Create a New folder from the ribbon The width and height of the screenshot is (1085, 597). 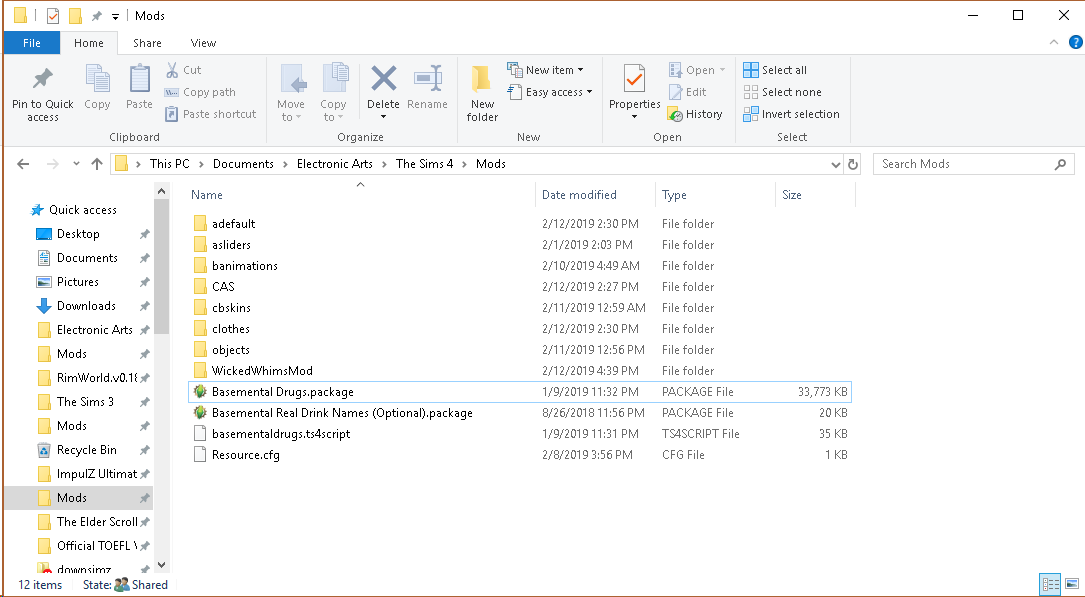[482, 93]
